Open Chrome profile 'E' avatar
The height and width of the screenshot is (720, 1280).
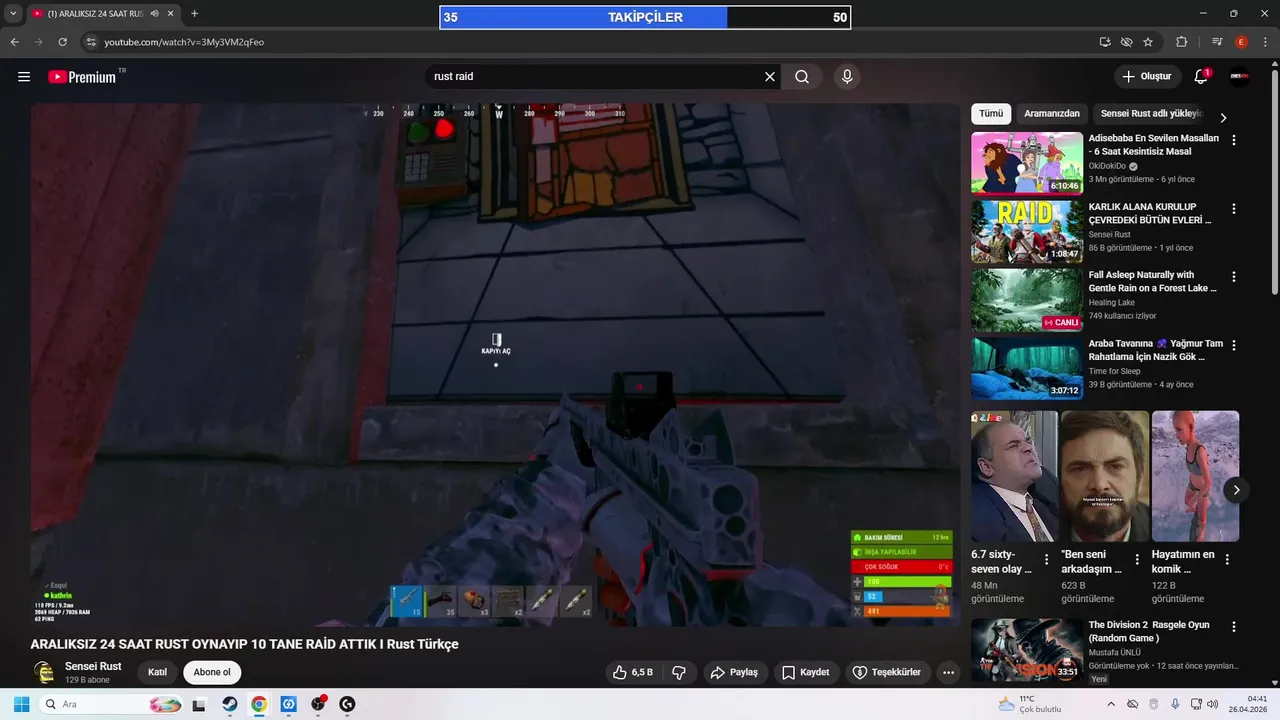(1241, 42)
